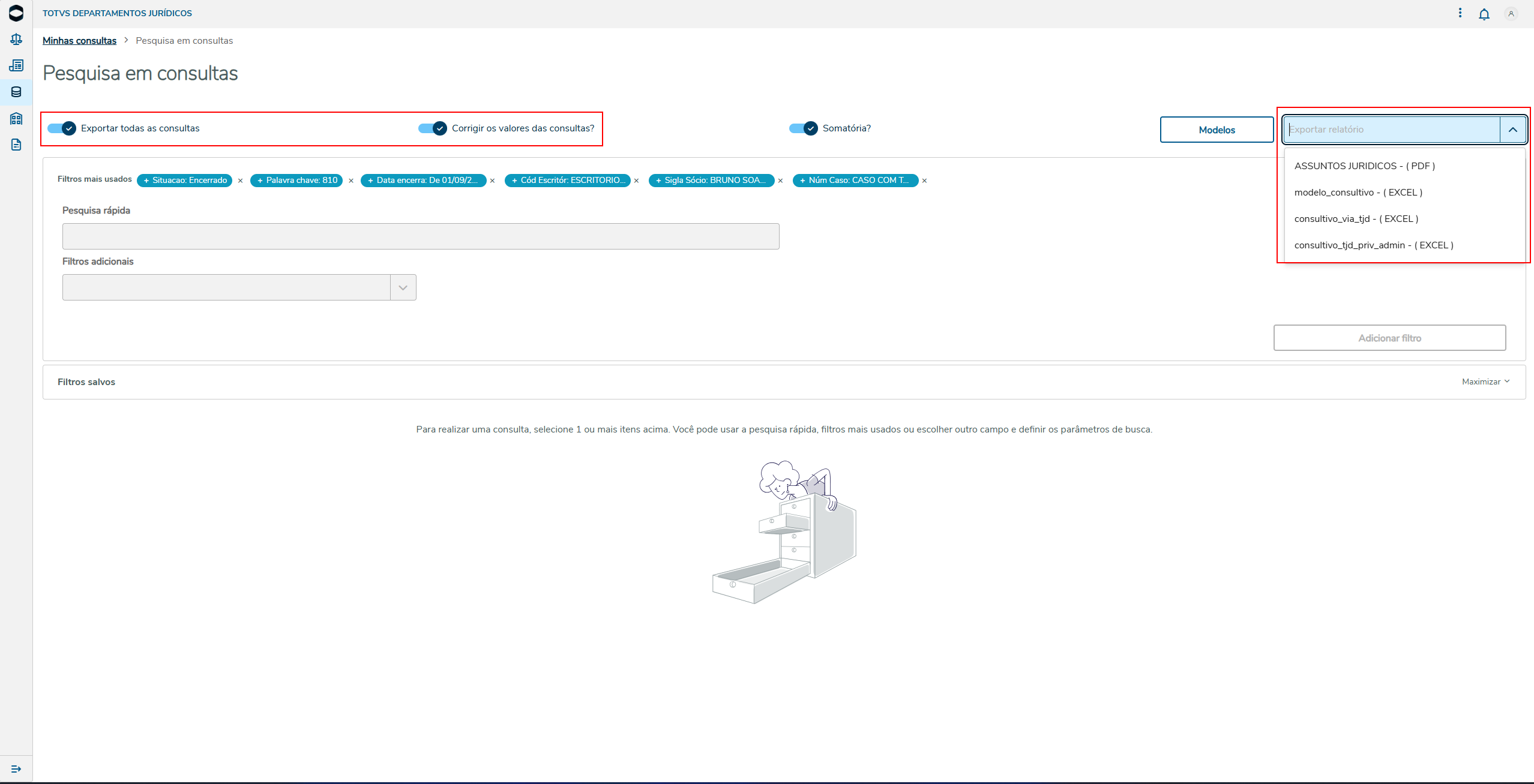Toggle Exportar todas as consultas switch
1534x784 pixels.
62,128
